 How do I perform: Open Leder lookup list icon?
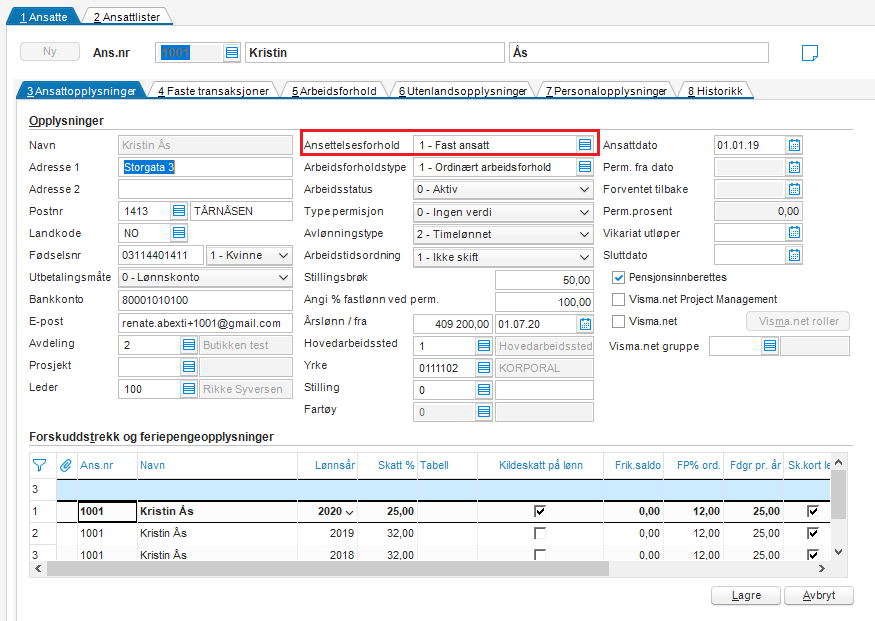click(189, 389)
